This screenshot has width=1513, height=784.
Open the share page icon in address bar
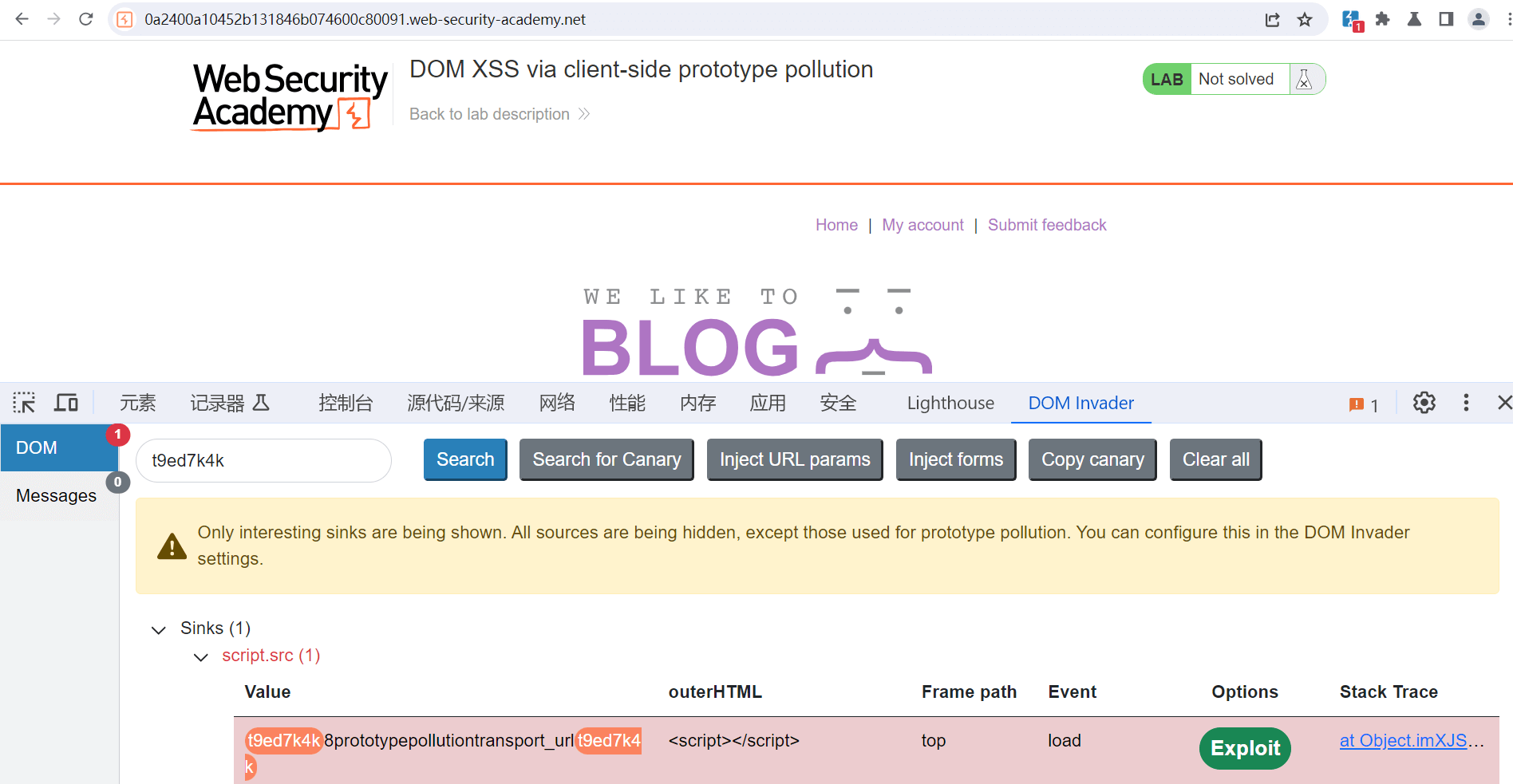click(1273, 19)
